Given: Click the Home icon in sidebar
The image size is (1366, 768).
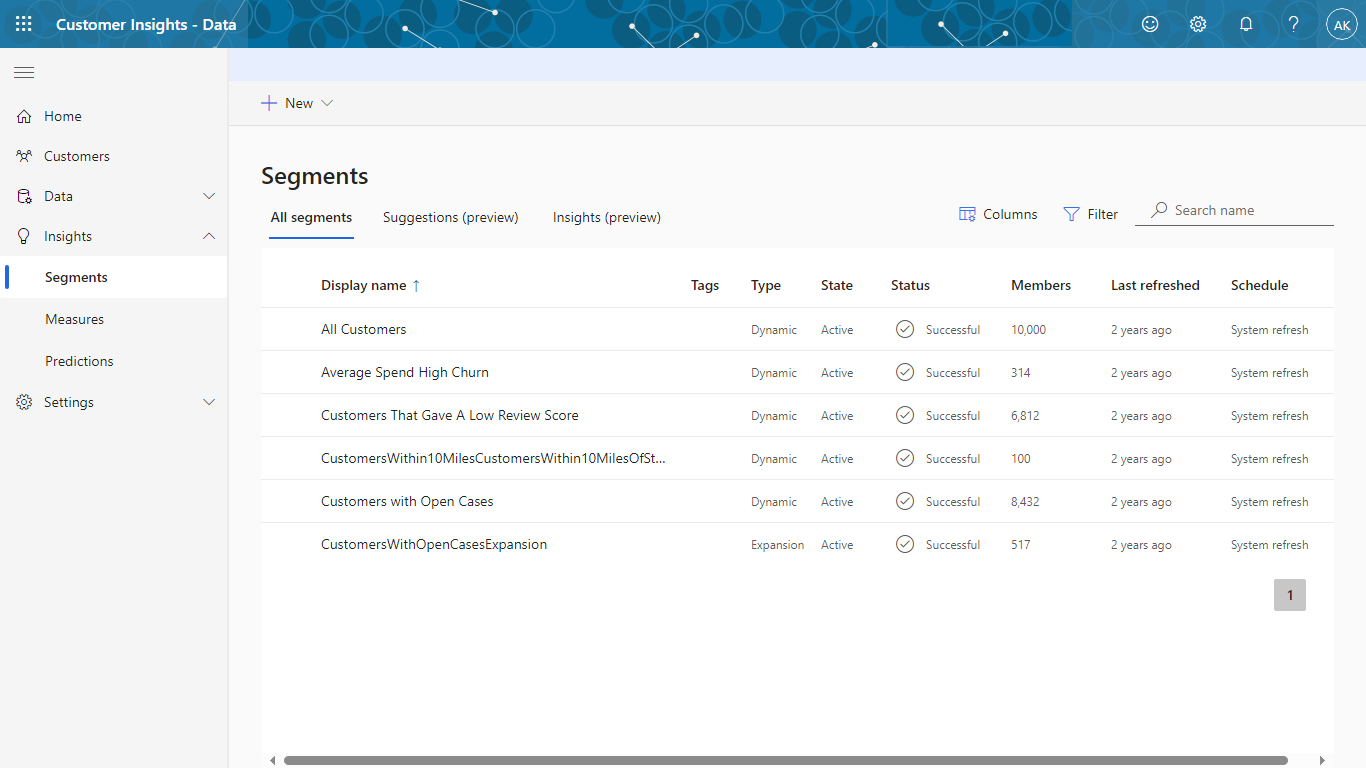Looking at the screenshot, I should 25,116.
